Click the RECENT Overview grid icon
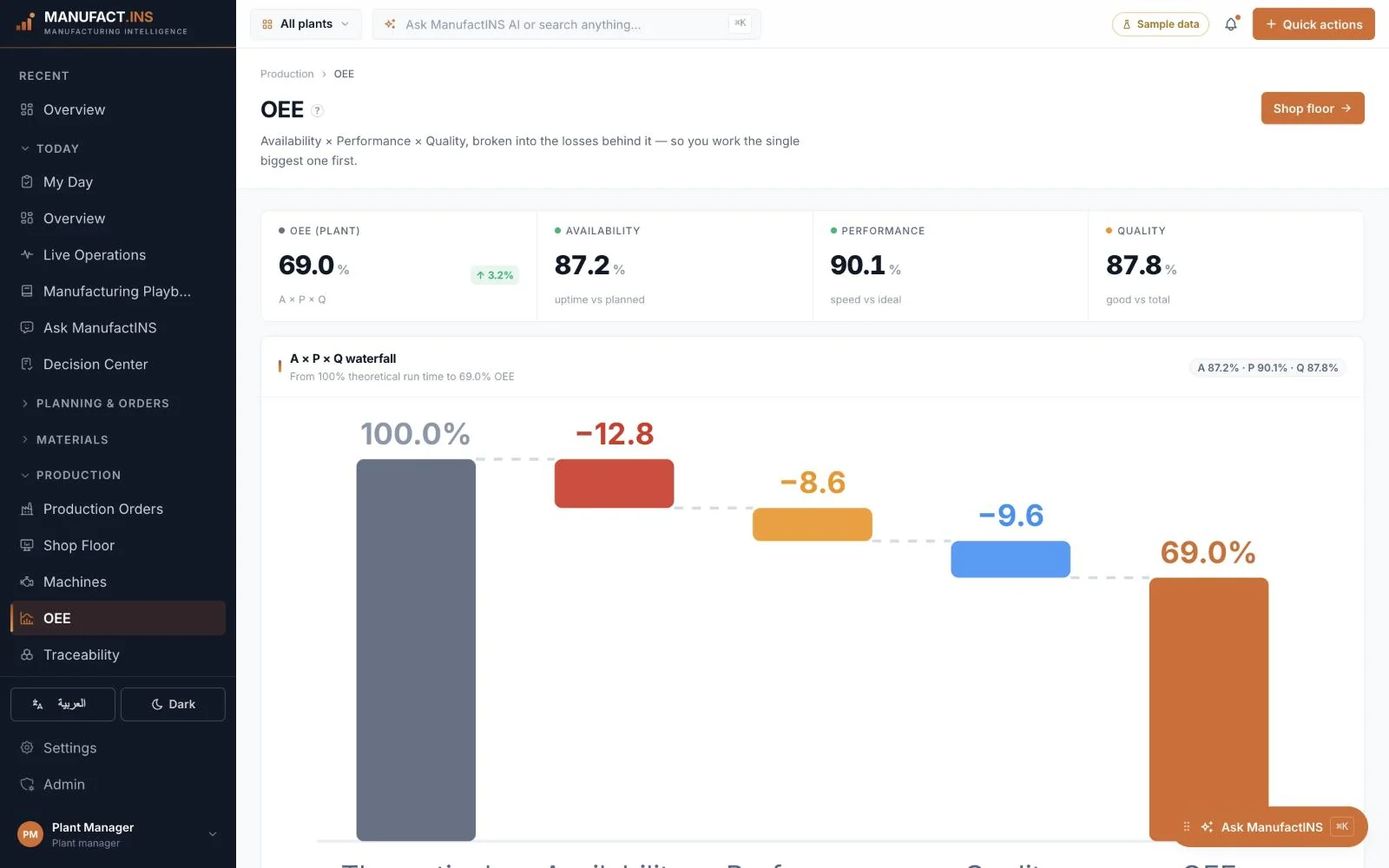1389x868 pixels. pyautogui.click(x=27, y=109)
